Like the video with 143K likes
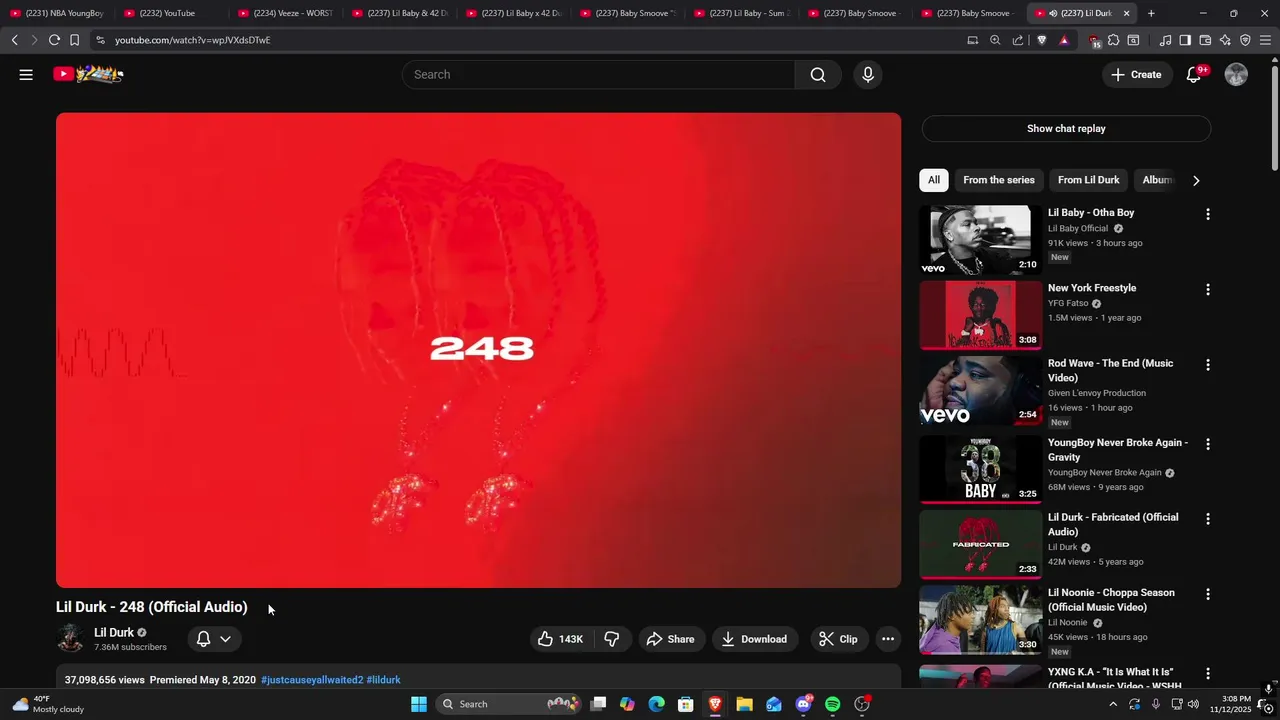This screenshot has width=1280, height=720. (560, 639)
